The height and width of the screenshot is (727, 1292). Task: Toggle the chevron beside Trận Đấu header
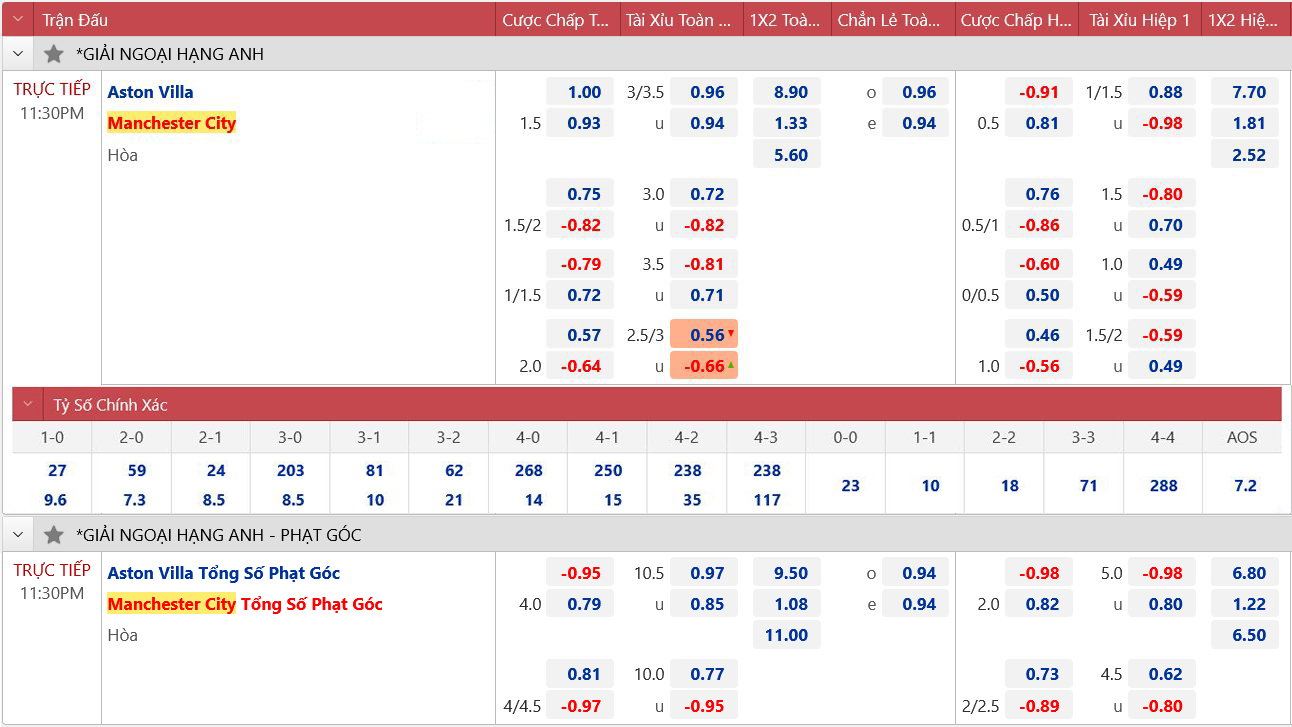click(x=18, y=20)
